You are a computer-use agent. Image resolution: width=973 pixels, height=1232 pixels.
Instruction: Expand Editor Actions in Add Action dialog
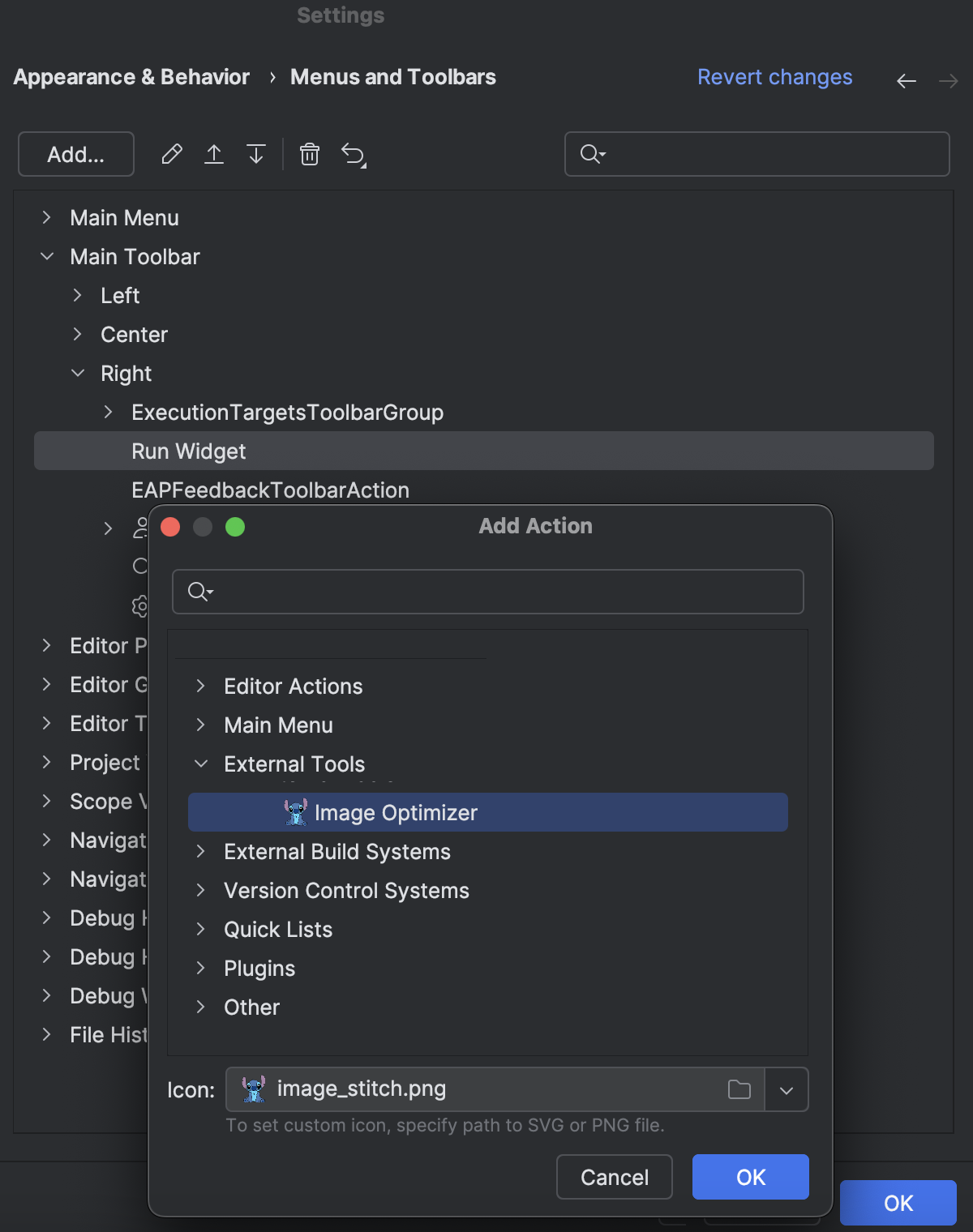coord(201,686)
